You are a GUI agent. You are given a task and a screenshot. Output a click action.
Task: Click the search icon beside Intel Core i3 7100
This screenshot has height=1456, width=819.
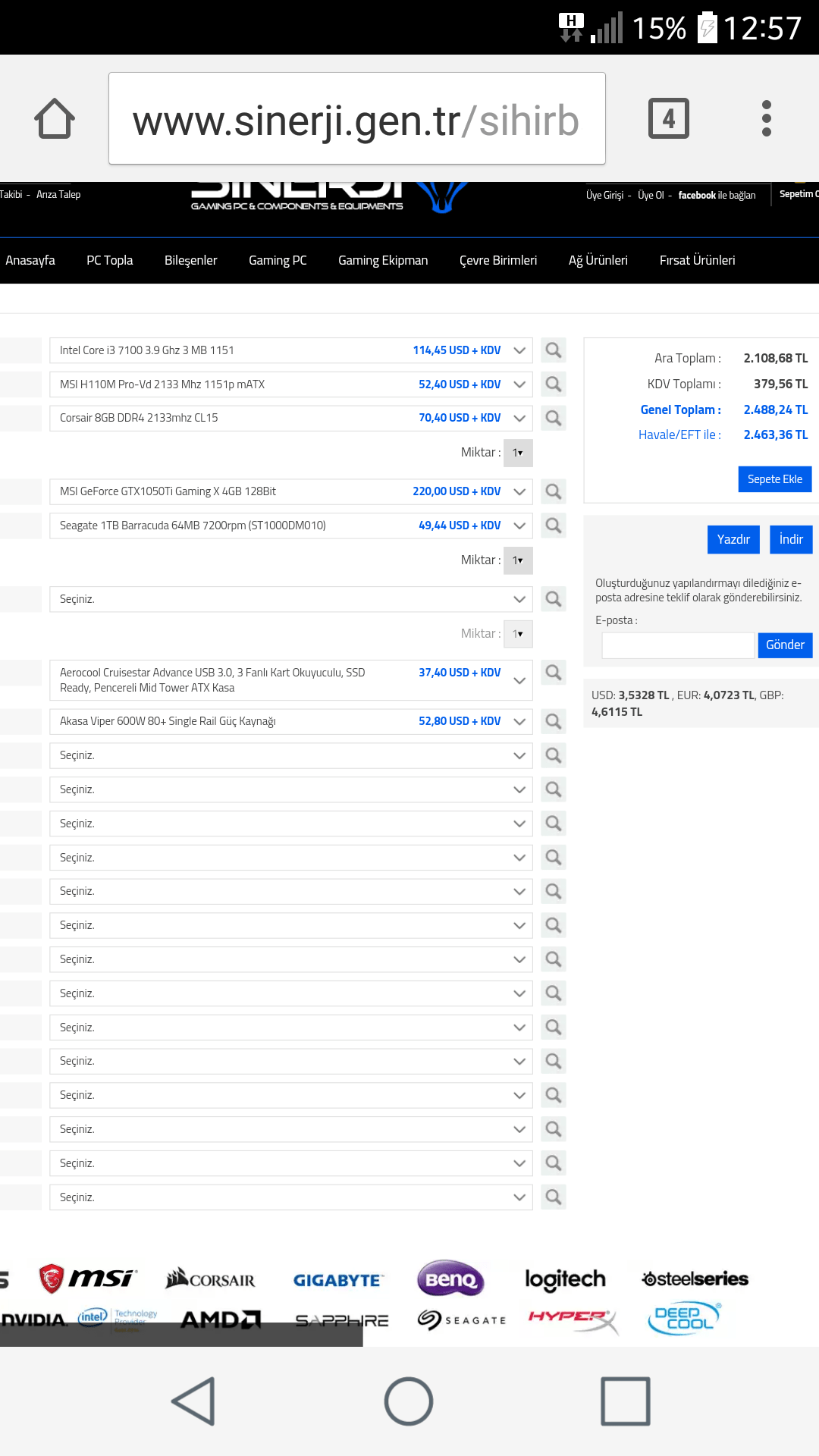coord(554,350)
